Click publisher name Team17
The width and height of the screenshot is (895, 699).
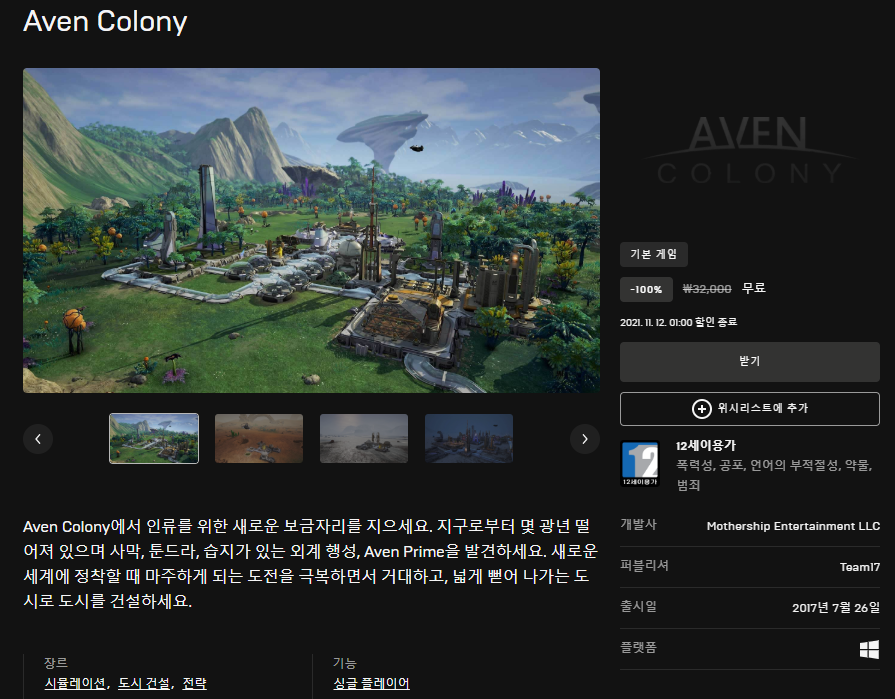pos(860,567)
